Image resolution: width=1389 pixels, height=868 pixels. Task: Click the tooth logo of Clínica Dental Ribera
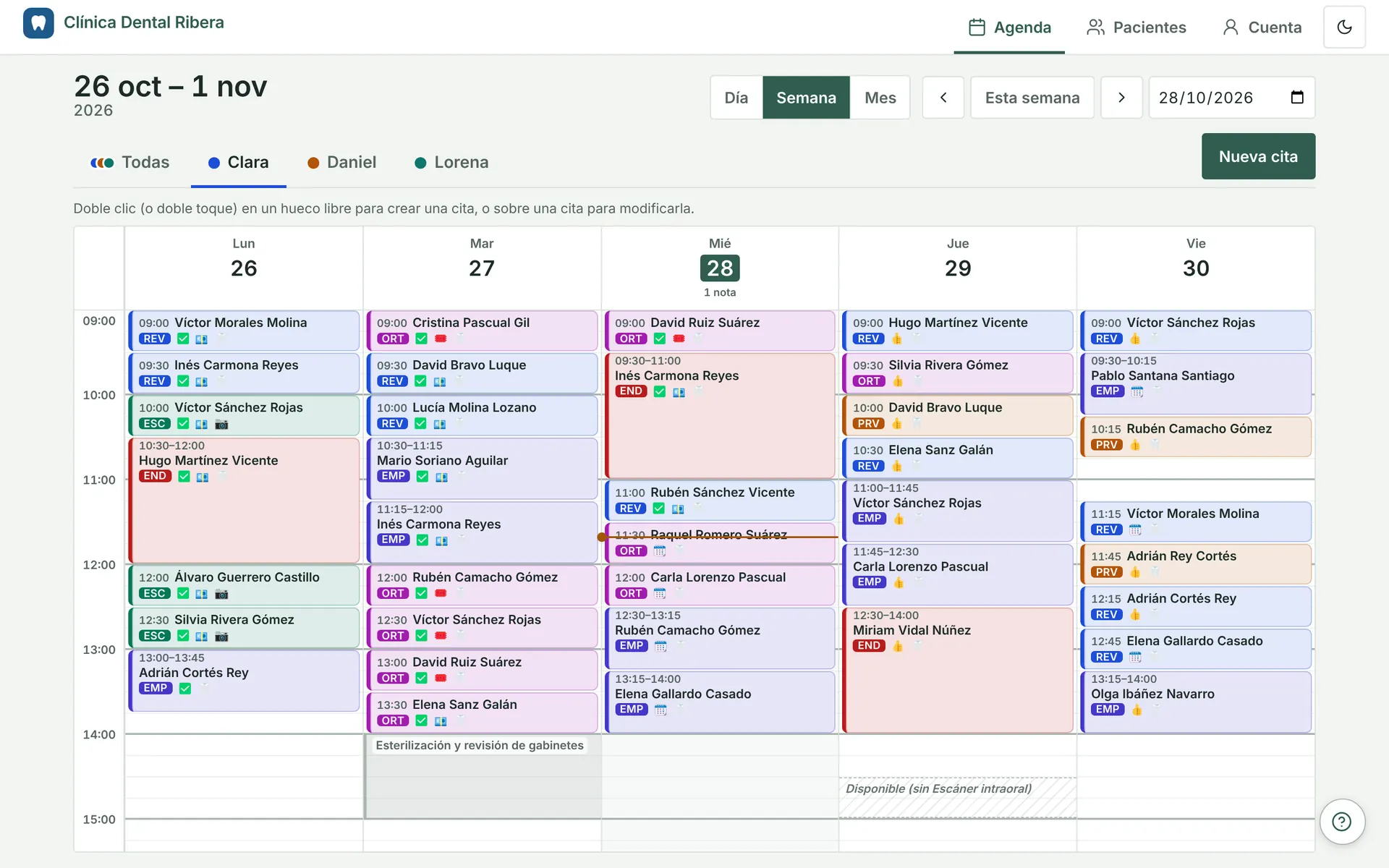click(x=38, y=23)
